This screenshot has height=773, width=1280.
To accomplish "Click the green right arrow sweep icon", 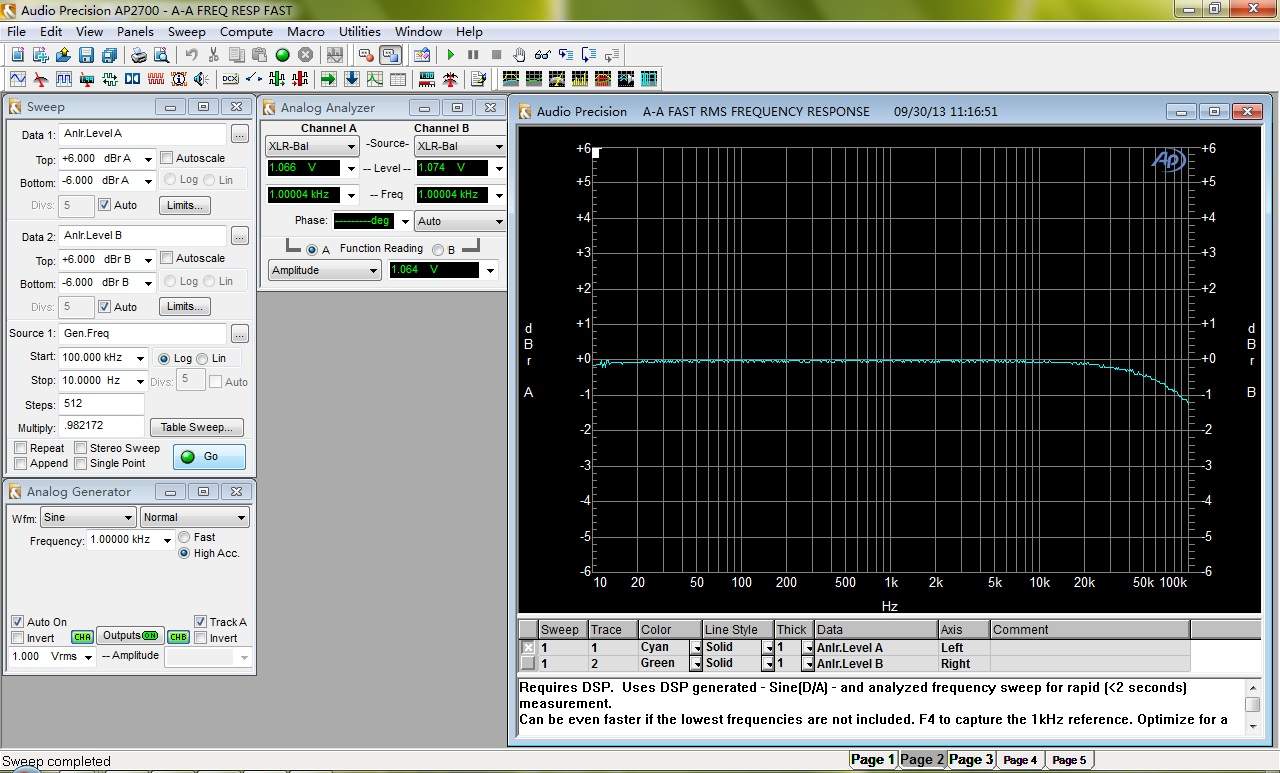I will tap(328, 79).
